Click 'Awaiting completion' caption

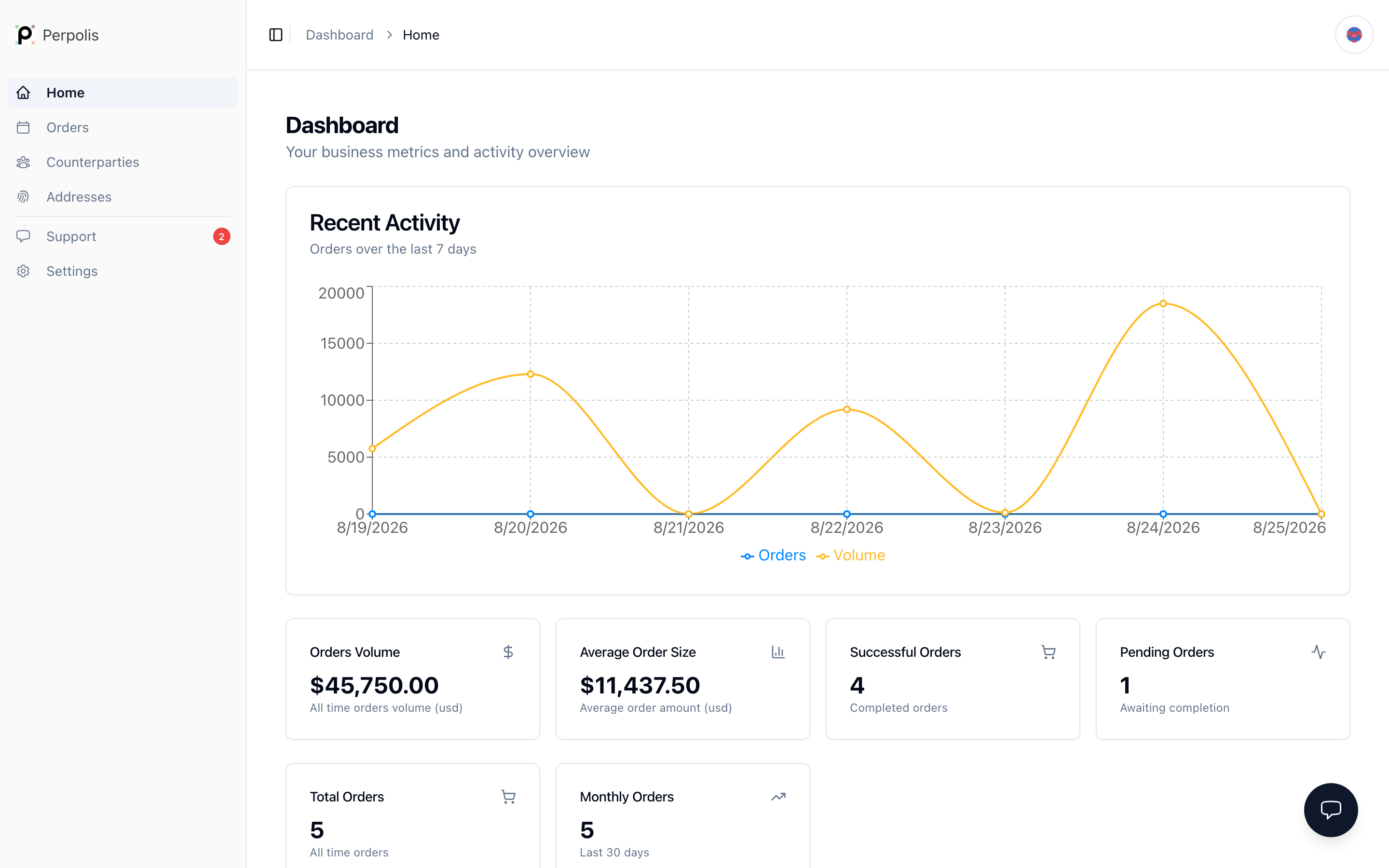(1174, 708)
